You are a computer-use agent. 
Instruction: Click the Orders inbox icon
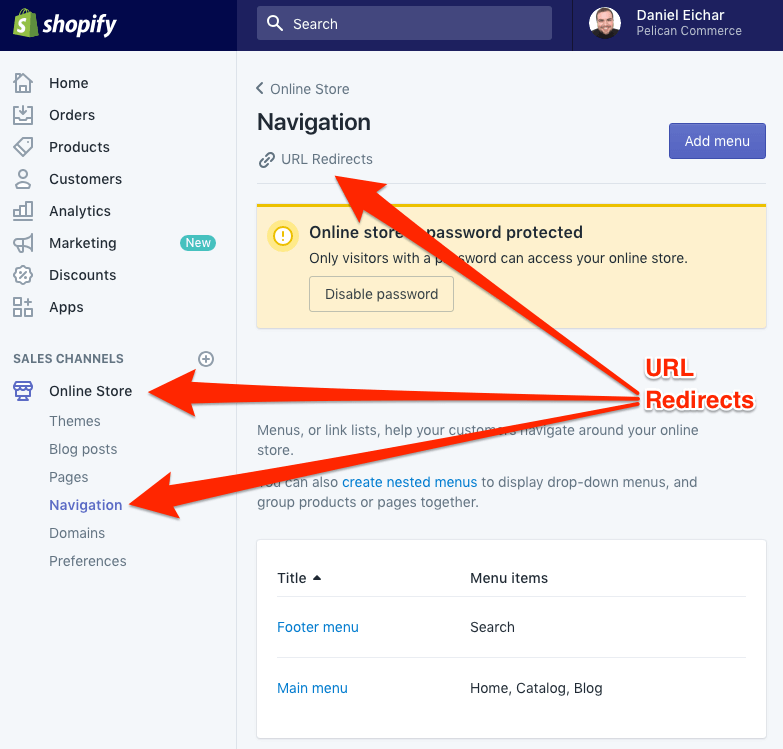pos(23,115)
